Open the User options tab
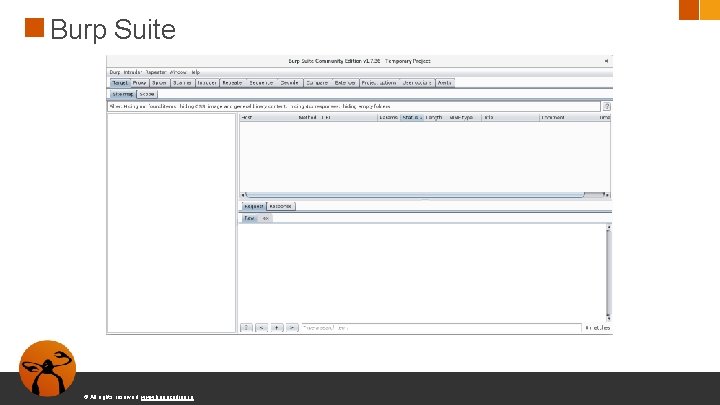 [x=417, y=83]
